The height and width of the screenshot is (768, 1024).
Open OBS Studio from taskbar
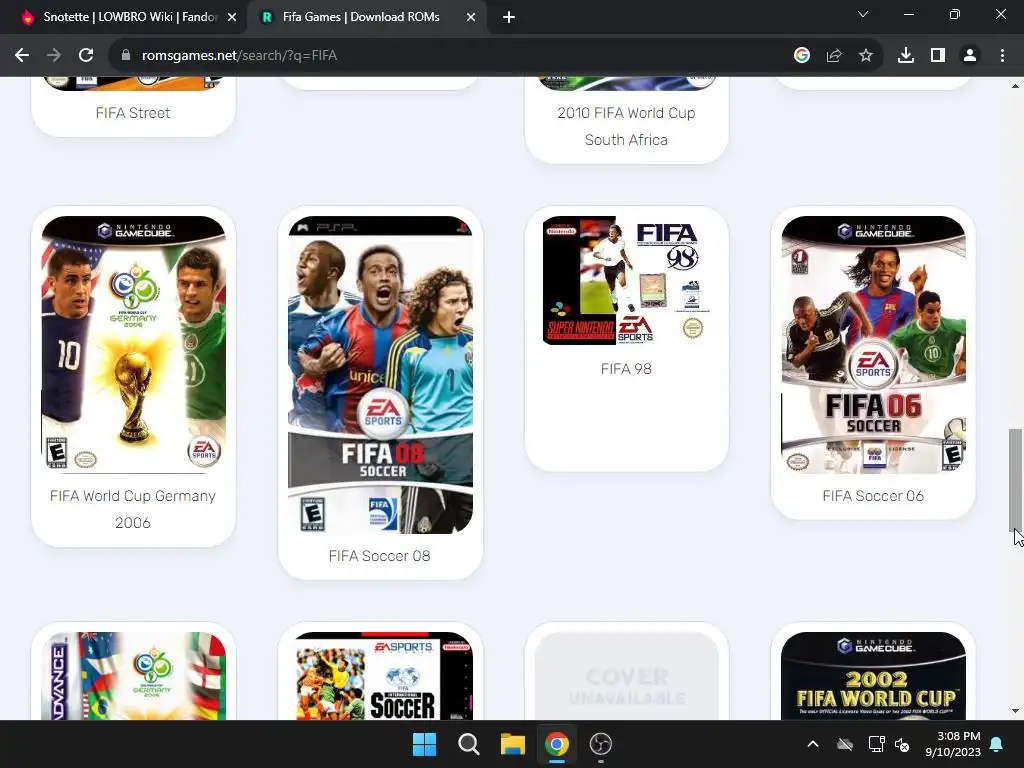click(601, 744)
